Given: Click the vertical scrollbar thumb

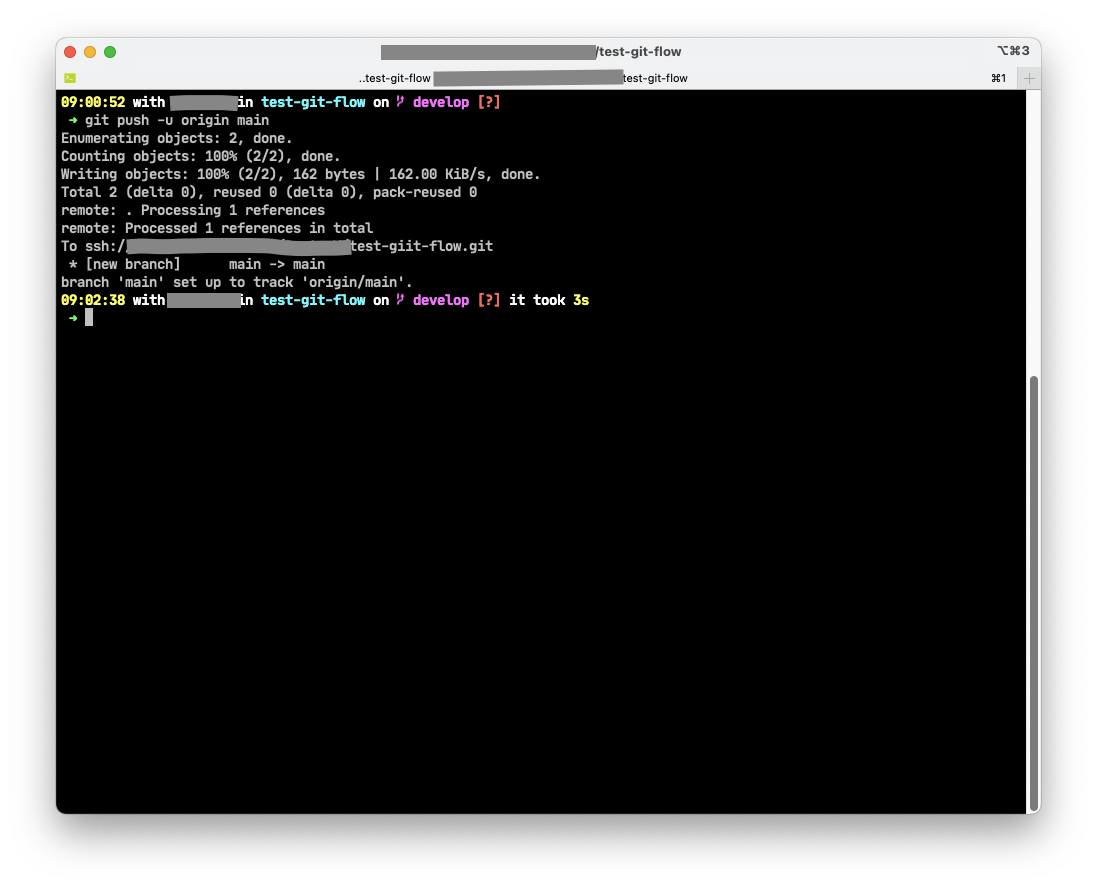Looking at the screenshot, I should click(x=1033, y=590).
